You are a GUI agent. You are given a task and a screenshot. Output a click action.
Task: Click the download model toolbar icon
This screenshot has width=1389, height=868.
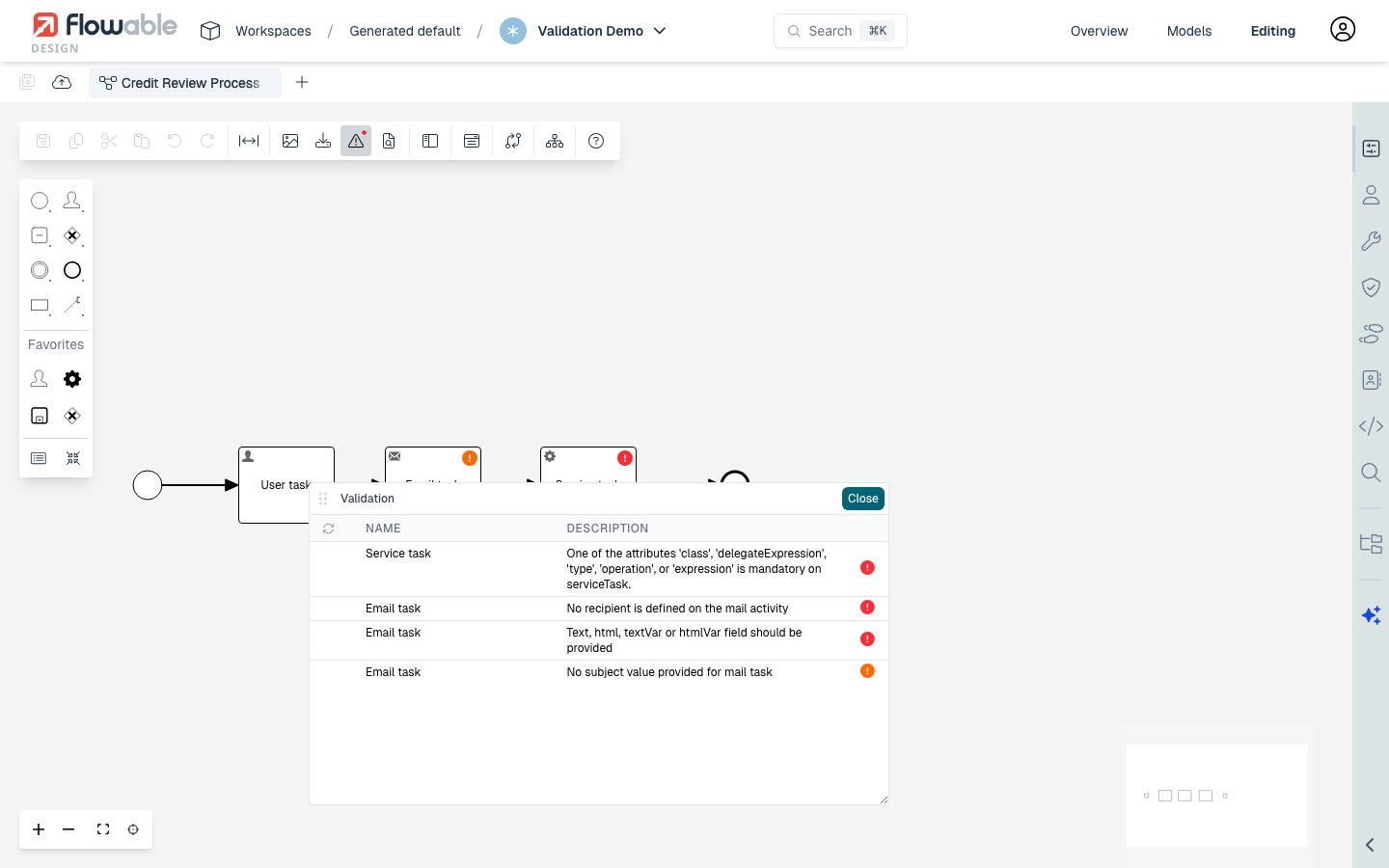coord(323,141)
